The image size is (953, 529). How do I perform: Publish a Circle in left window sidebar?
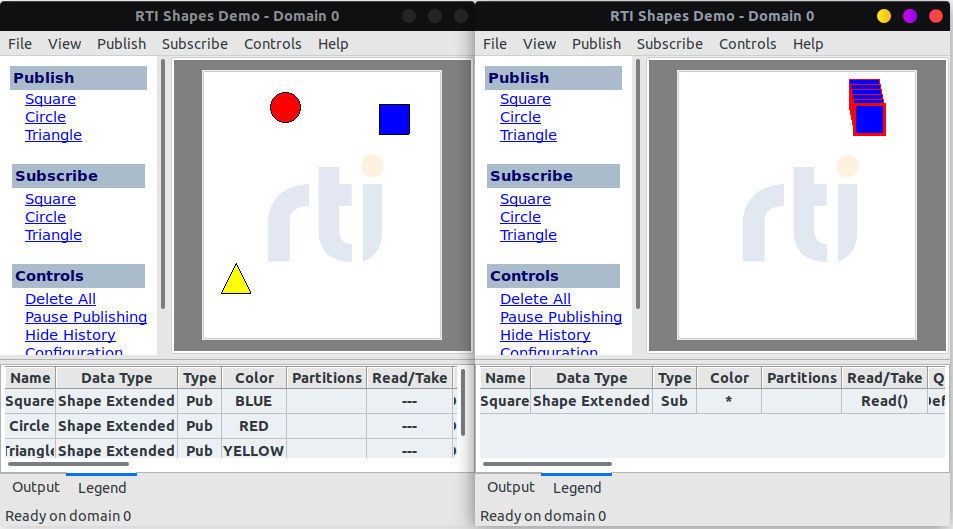point(46,117)
